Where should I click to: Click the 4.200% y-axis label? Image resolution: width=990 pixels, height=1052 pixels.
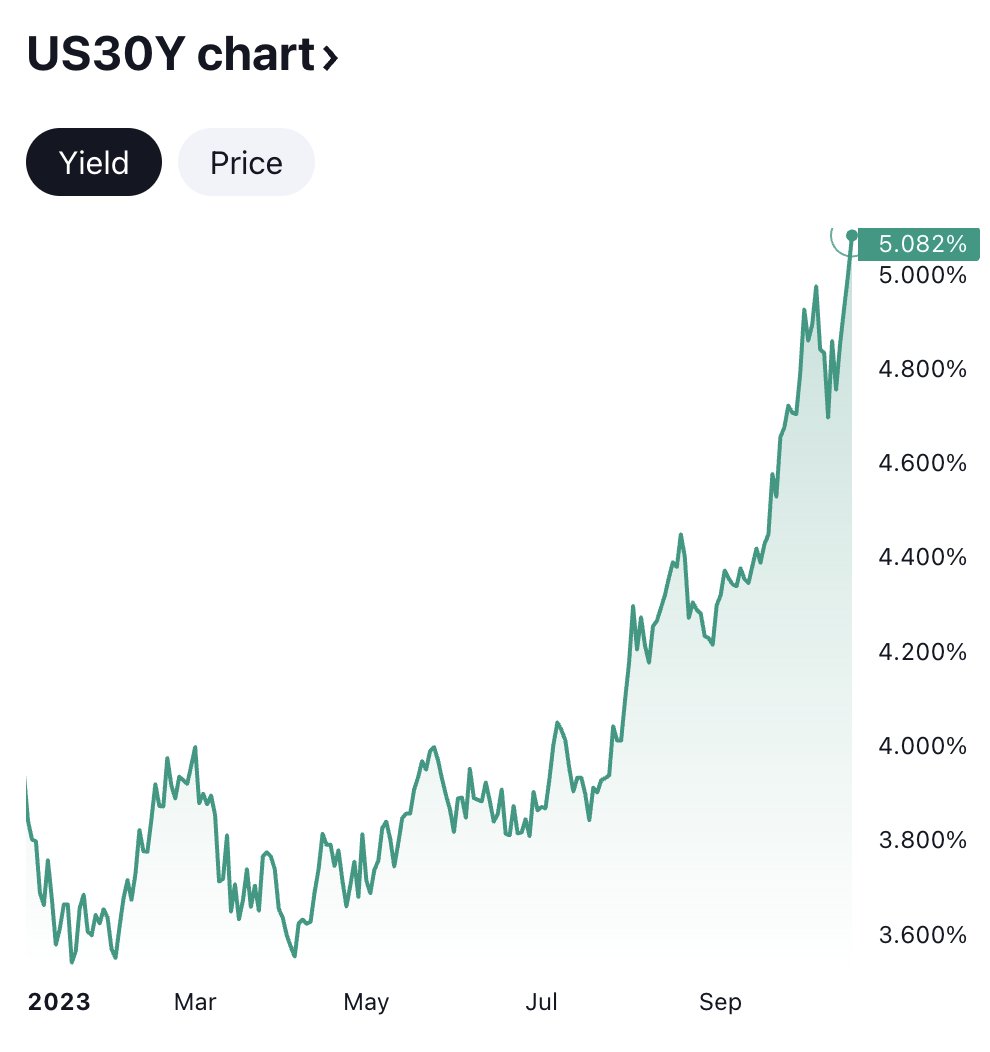click(922, 652)
